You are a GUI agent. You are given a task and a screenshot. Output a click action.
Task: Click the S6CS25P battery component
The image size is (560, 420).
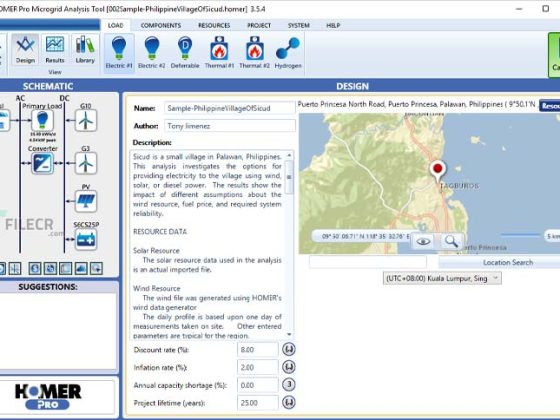click(x=86, y=240)
